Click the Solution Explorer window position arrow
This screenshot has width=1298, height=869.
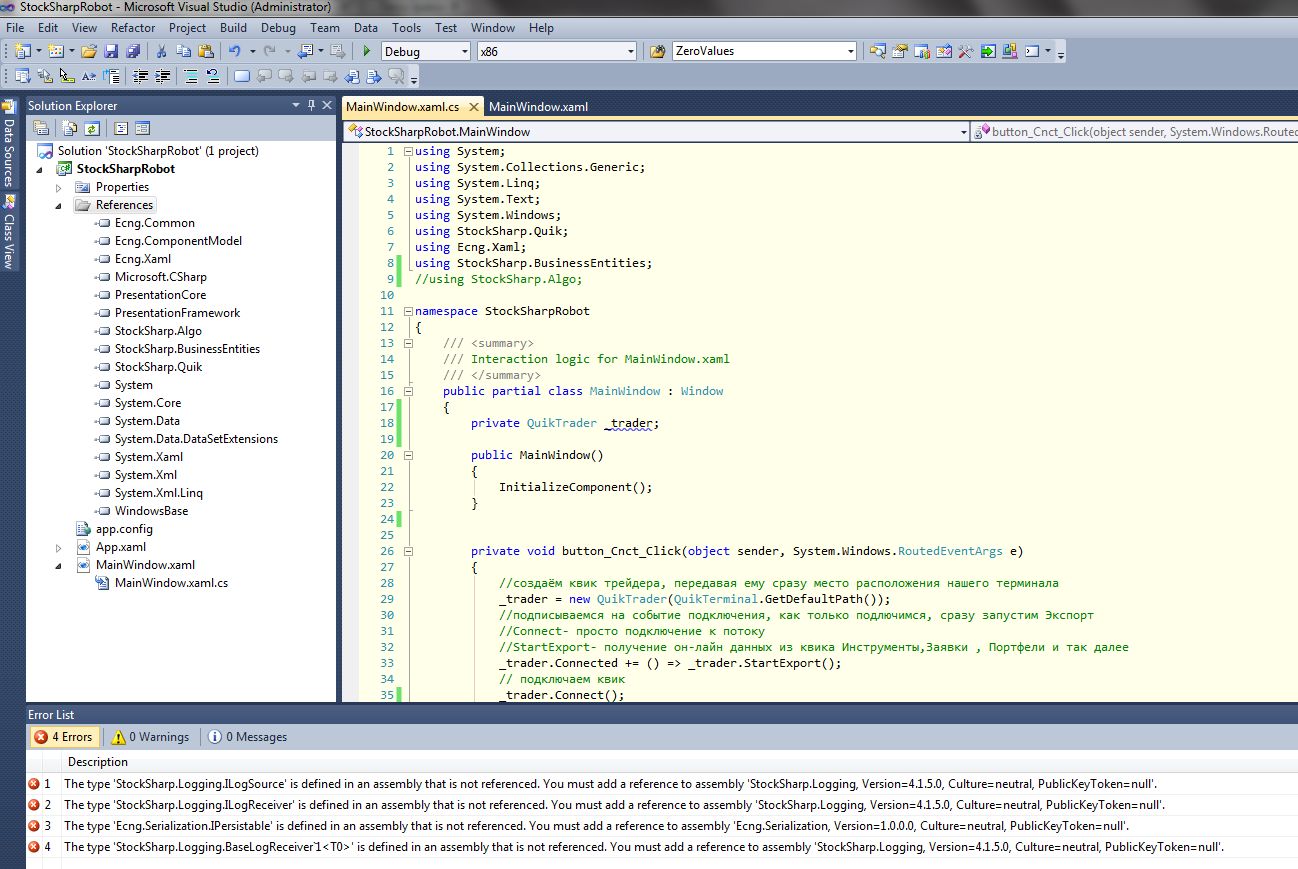[x=296, y=105]
